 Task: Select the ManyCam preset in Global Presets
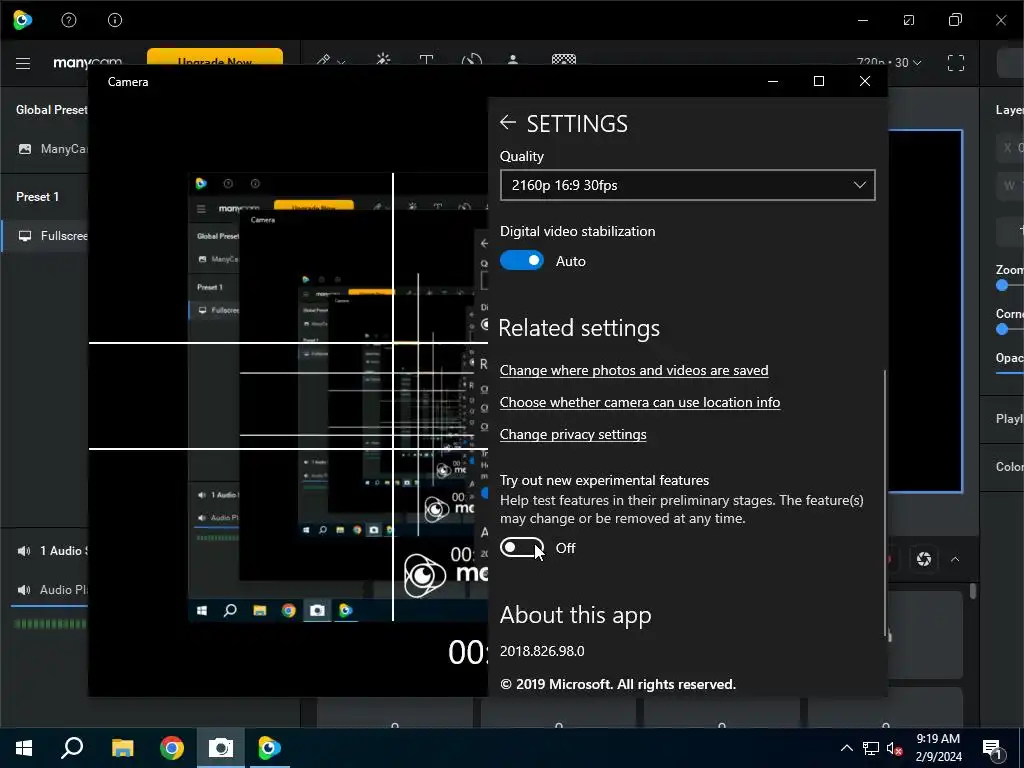(x=52, y=149)
